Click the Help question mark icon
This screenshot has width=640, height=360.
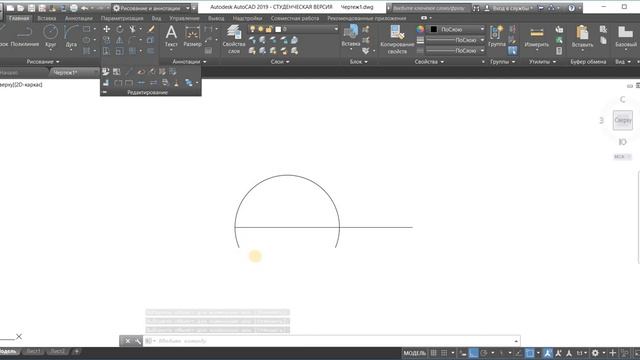[x=571, y=8]
